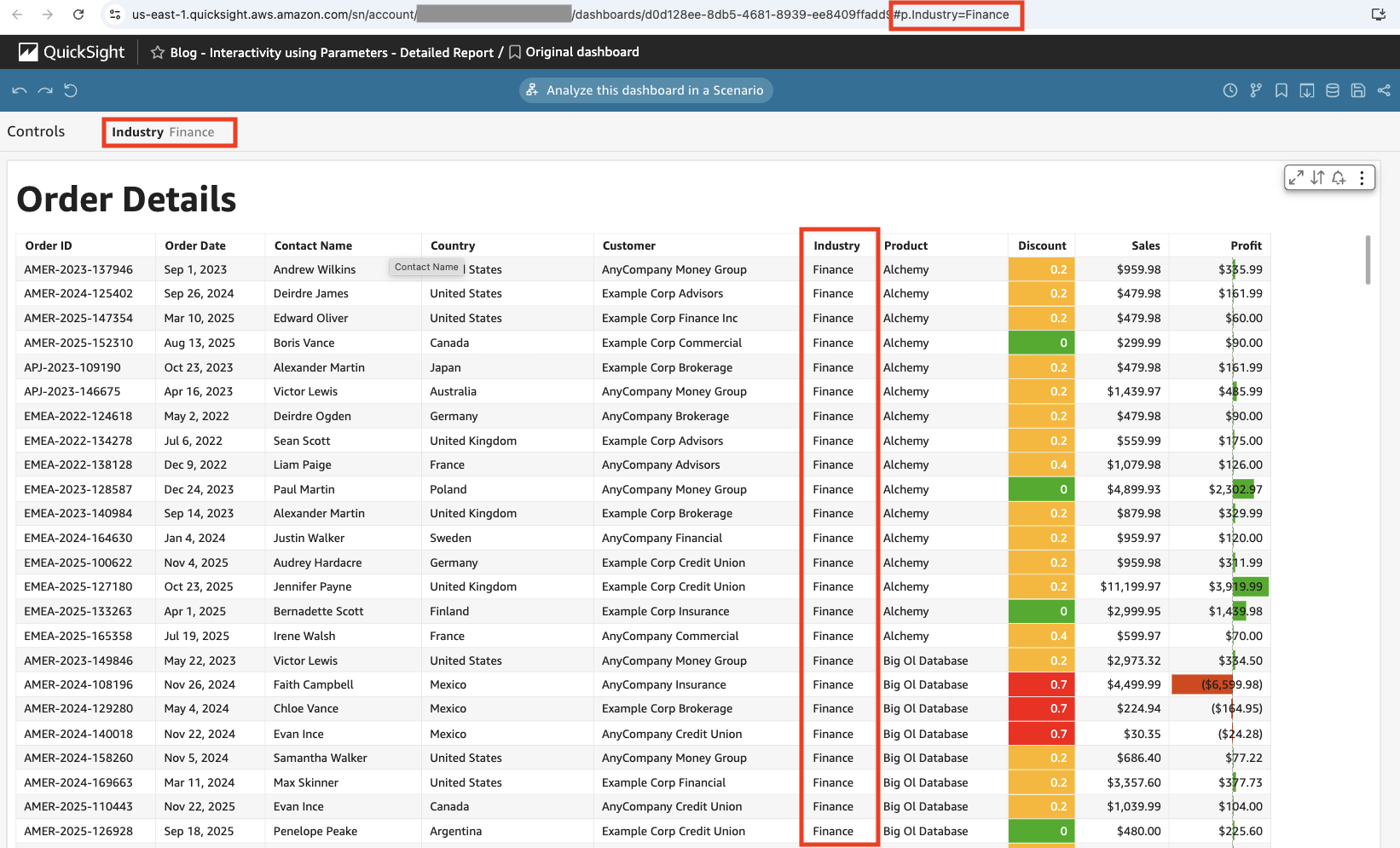The image size is (1400, 848).
Task: Click the install app icon in address bar
Action: tap(1378, 14)
